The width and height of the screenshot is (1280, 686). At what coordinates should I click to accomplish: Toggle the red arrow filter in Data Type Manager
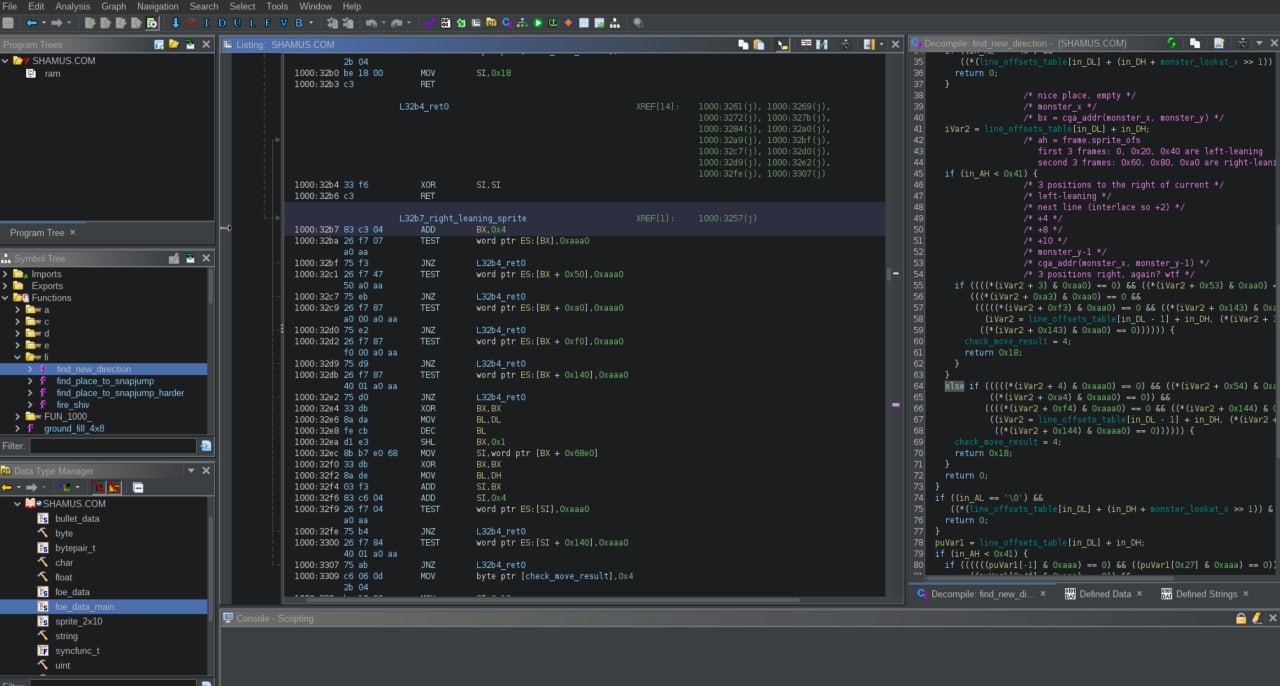[98, 487]
